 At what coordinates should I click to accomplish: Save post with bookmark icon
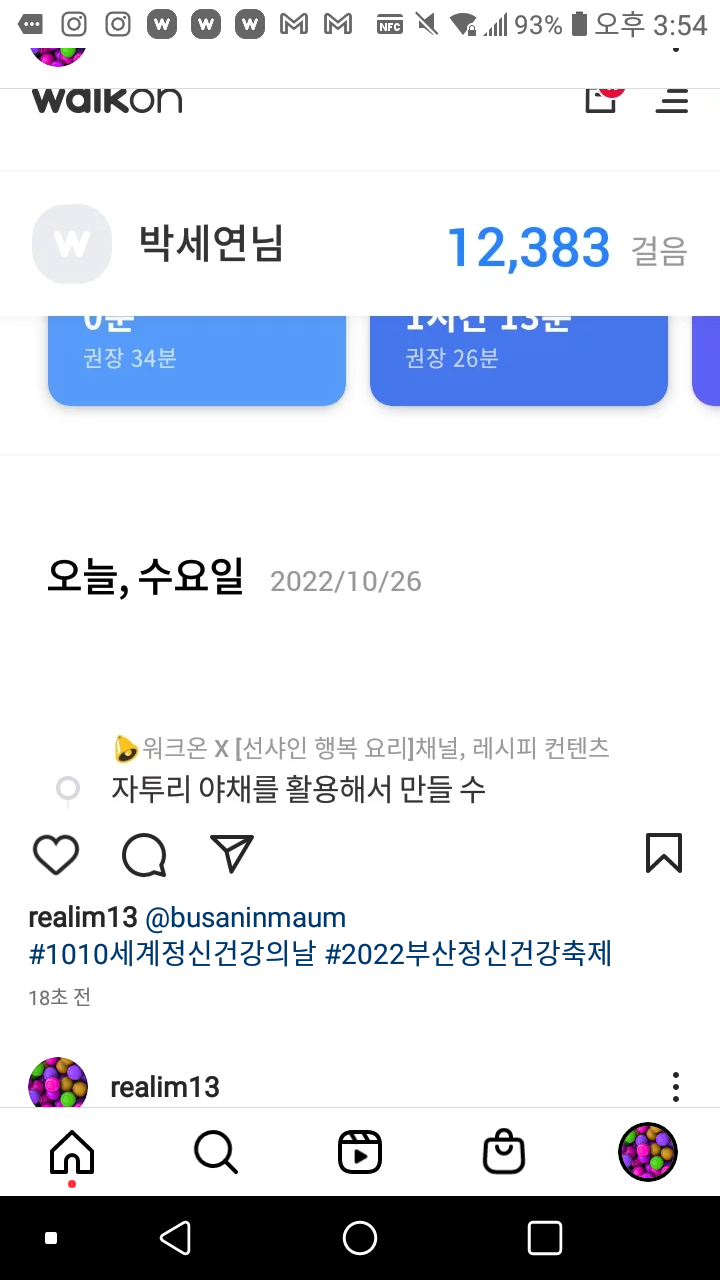pyautogui.click(x=664, y=854)
